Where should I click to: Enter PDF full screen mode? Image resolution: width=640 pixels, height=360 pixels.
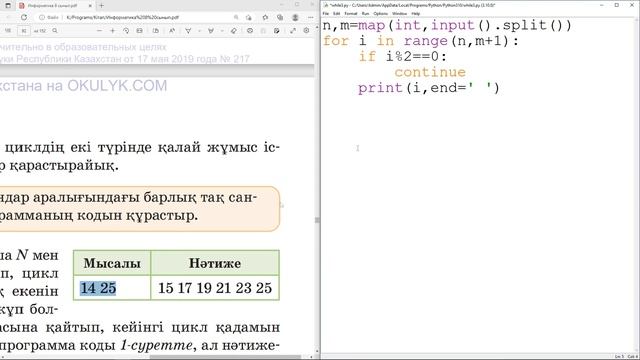tap(293, 31)
